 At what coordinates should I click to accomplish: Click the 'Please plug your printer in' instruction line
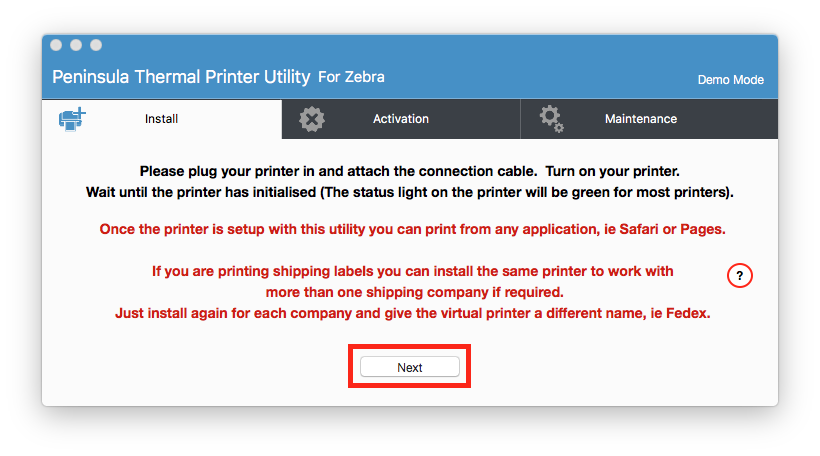click(x=409, y=172)
